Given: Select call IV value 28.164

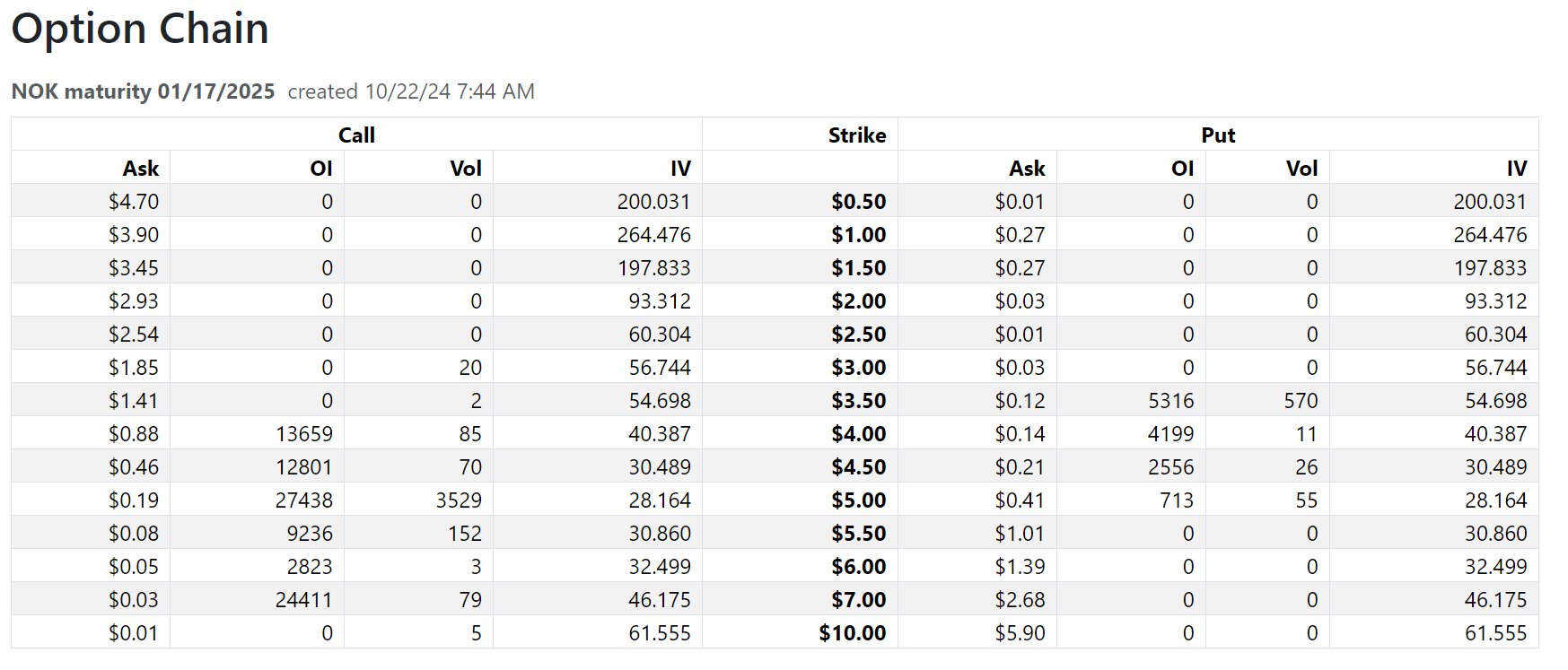Looking at the screenshot, I should (x=660, y=500).
